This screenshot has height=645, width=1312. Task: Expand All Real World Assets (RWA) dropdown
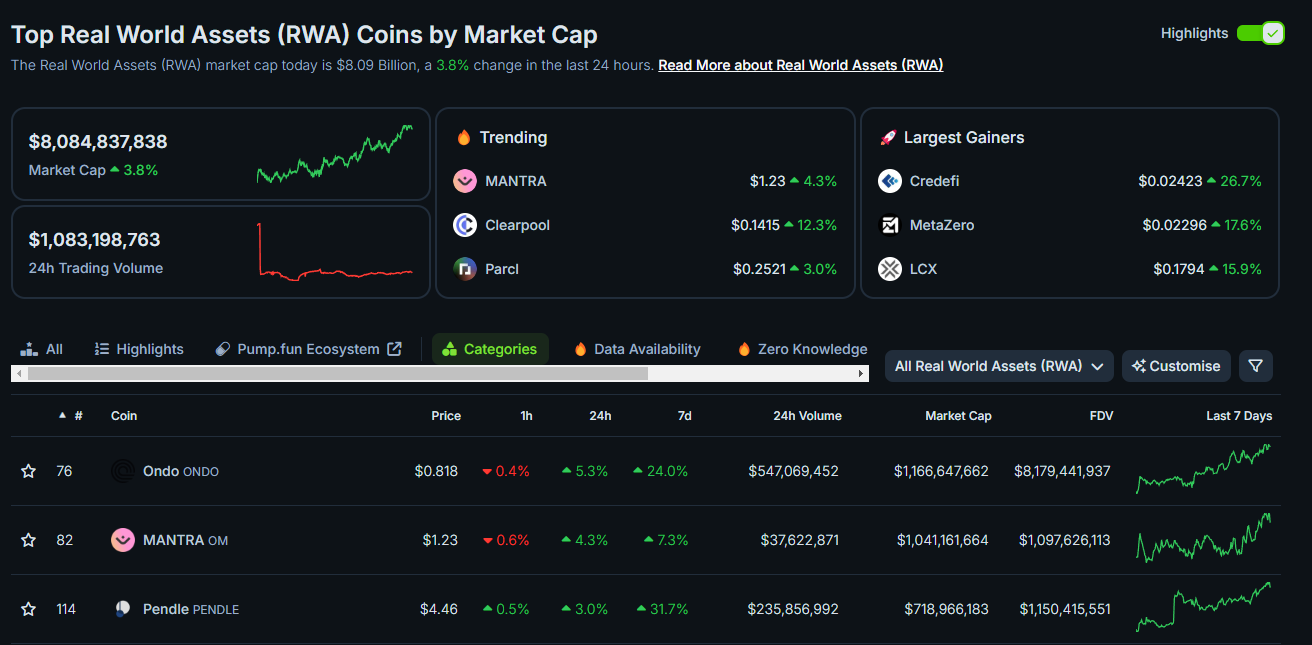999,366
